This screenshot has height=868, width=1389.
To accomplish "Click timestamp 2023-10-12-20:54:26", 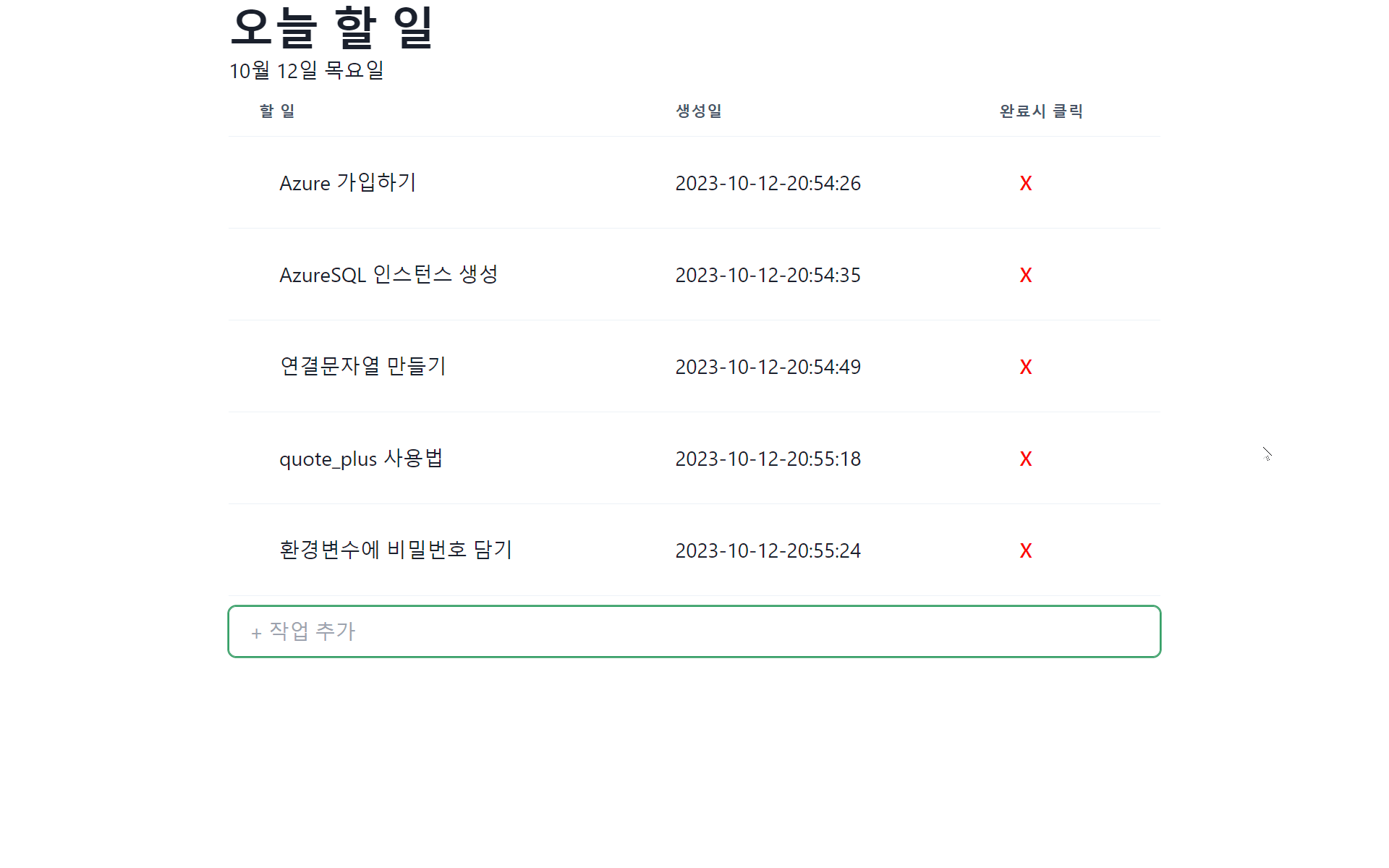I will (768, 183).
